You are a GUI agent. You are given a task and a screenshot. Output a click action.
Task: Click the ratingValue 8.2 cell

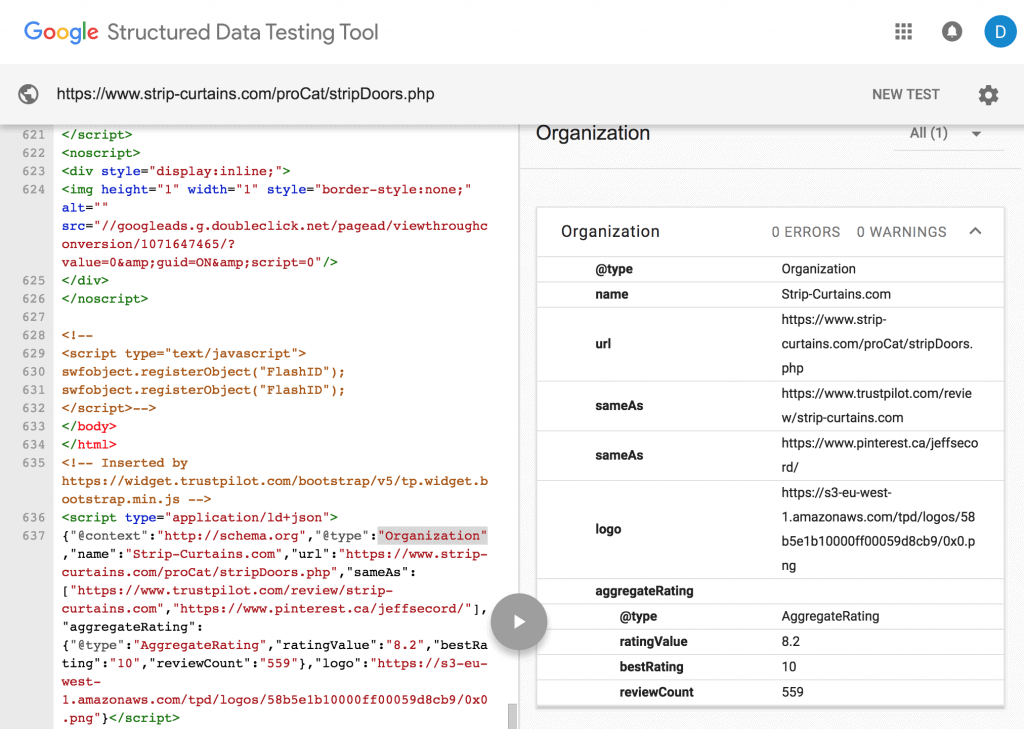(x=790, y=642)
